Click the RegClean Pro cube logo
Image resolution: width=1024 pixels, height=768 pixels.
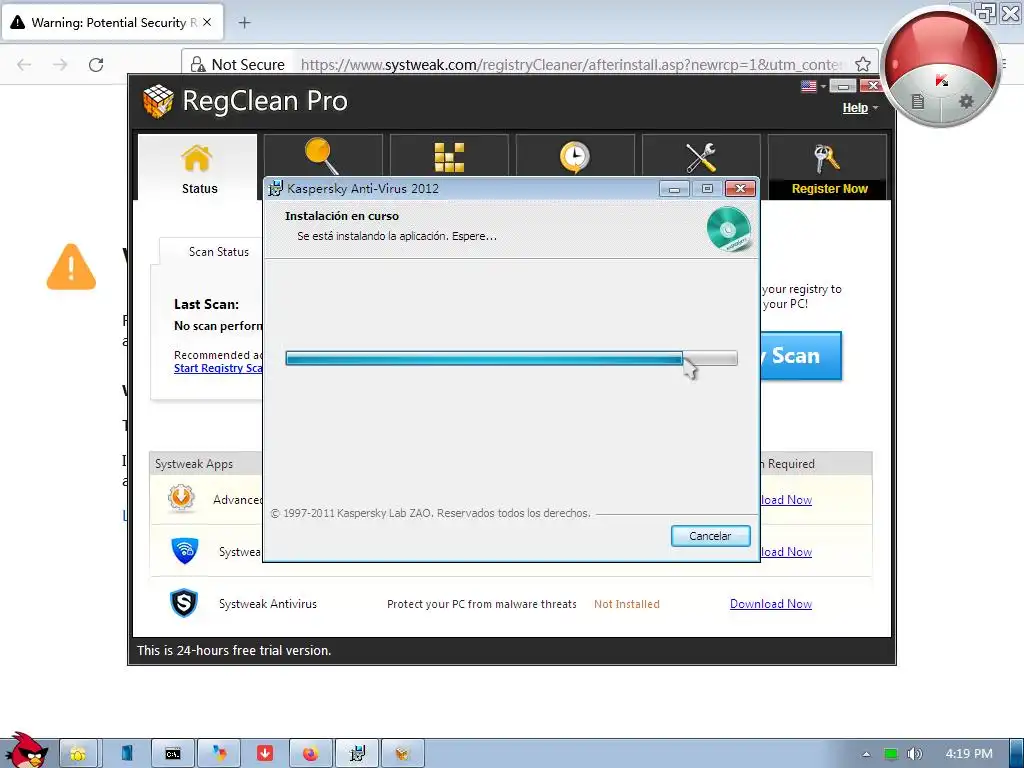click(158, 101)
